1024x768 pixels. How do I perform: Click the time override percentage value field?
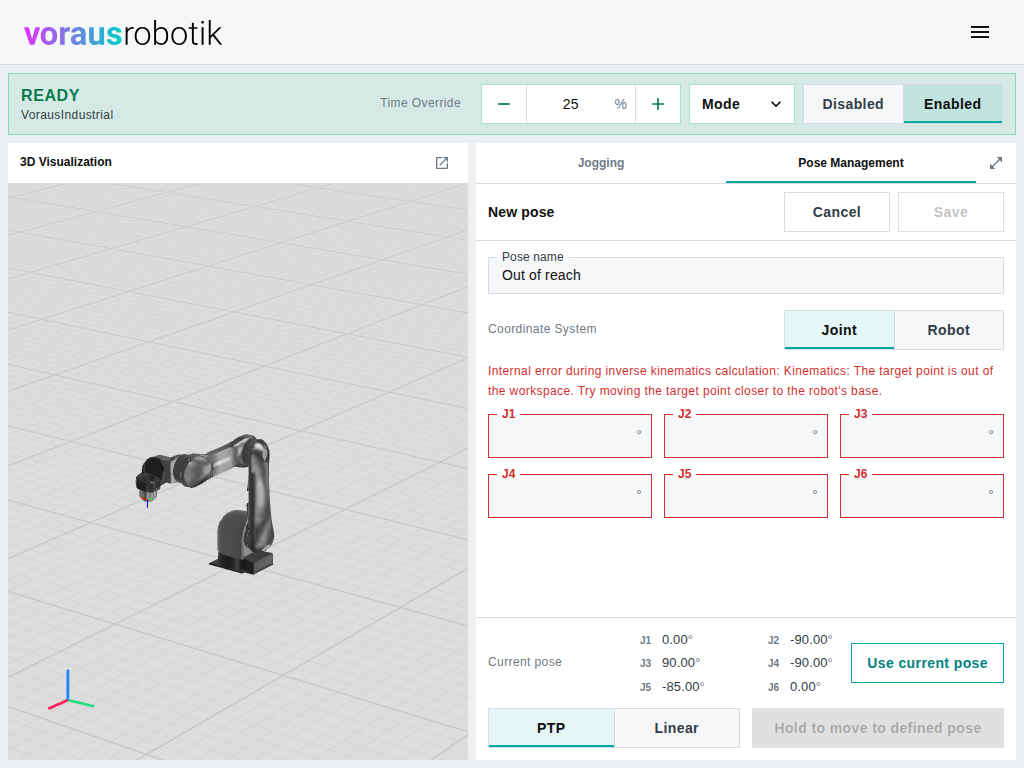tap(581, 104)
